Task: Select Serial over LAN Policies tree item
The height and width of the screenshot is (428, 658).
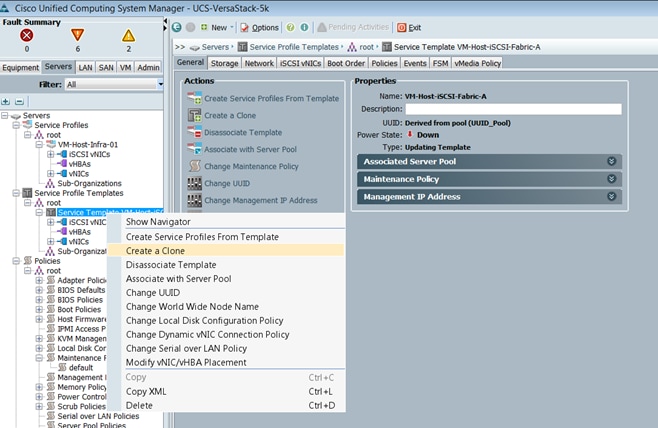Action: [98, 416]
